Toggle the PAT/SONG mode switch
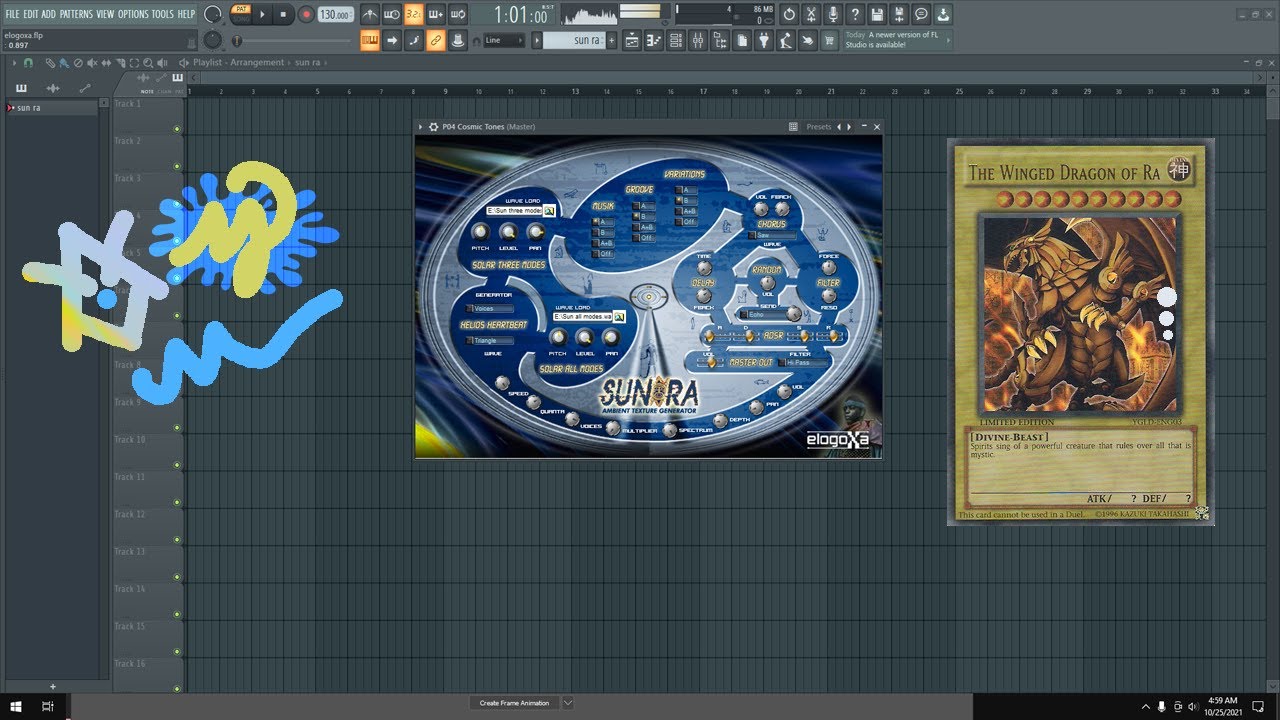 point(241,14)
